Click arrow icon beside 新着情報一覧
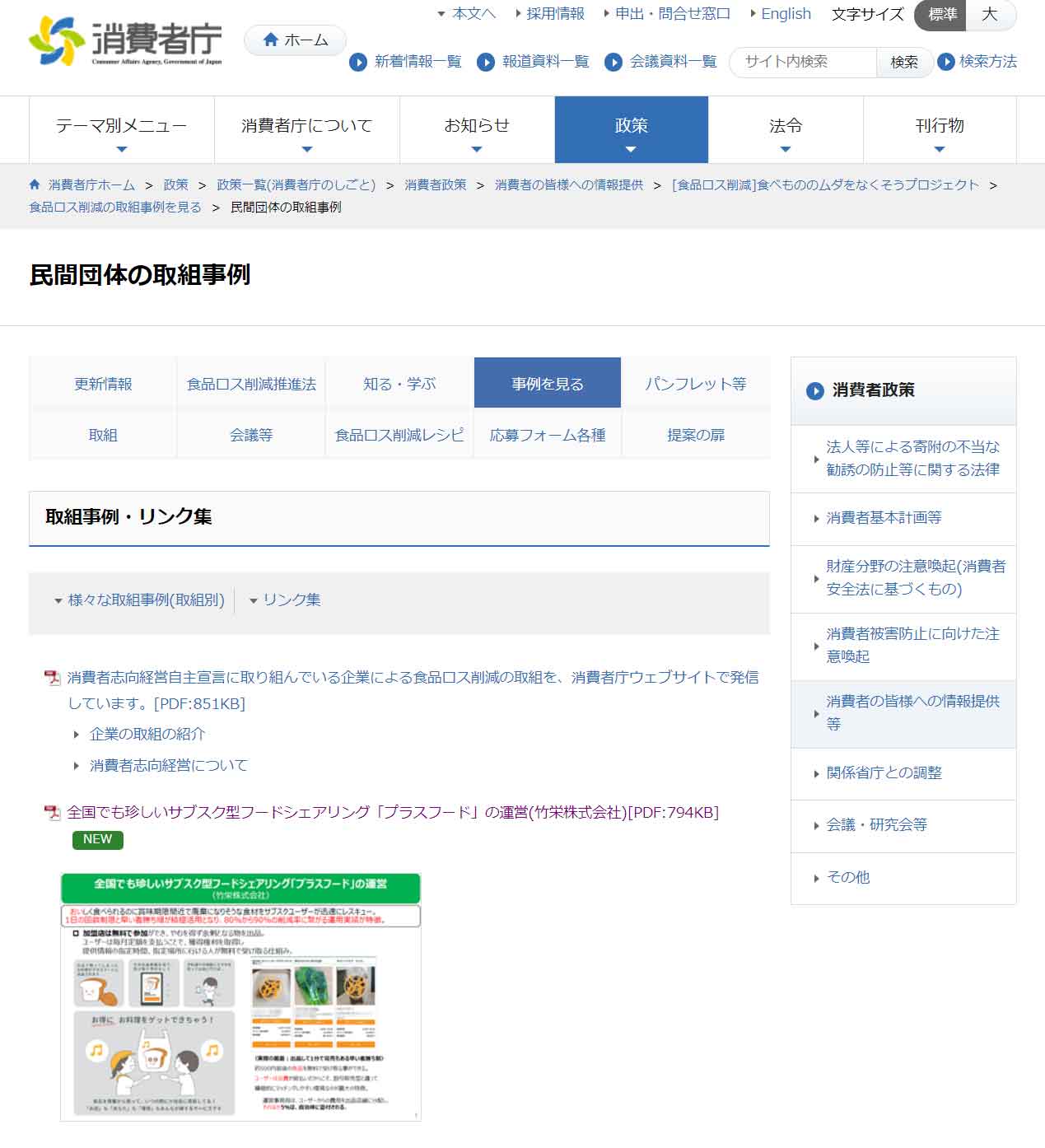The width and height of the screenshot is (1045, 1148). pyautogui.click(x=358, y=62)
